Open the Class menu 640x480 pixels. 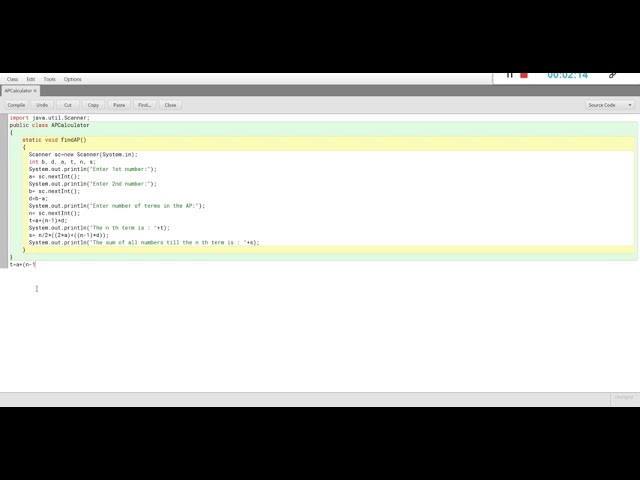[x=12, y=79]
